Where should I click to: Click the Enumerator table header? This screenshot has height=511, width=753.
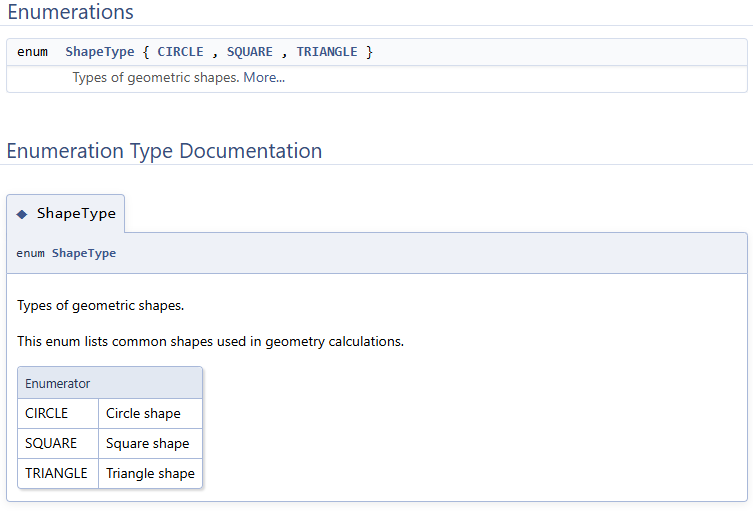click(x=58, y=383)
